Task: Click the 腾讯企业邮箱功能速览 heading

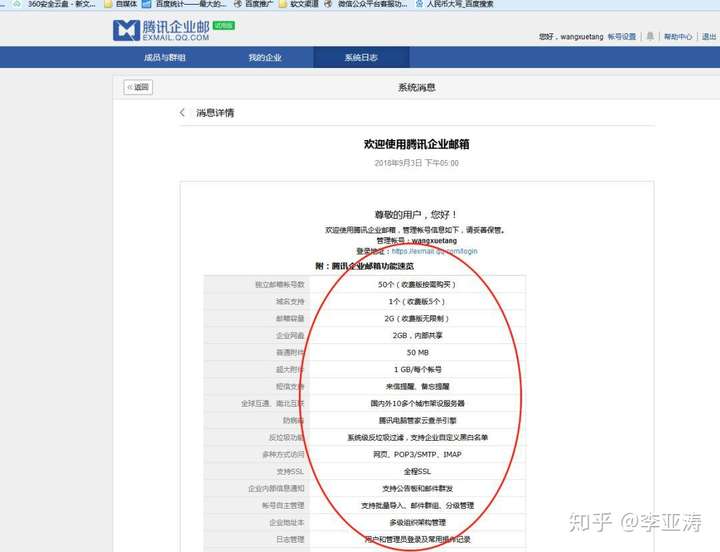Action: point(364,266)
